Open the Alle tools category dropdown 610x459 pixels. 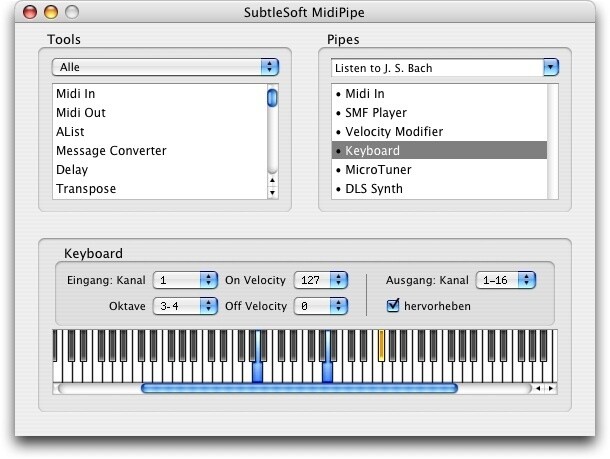(165, 67)
